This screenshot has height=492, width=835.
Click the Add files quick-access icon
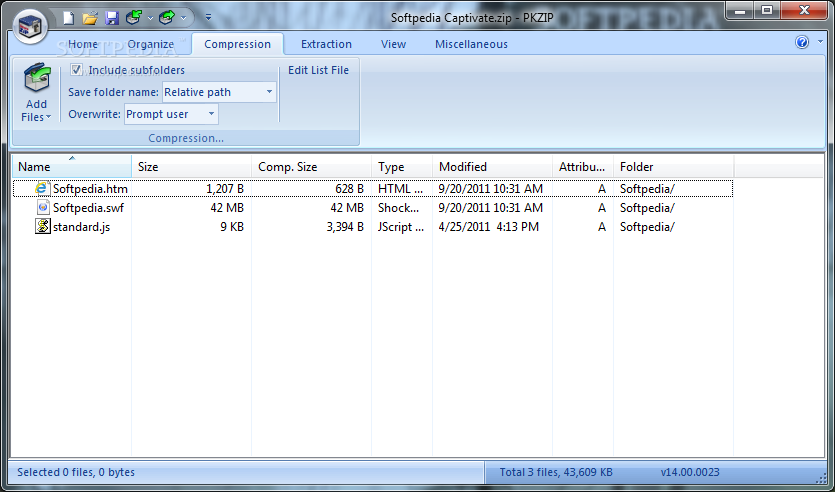click(133, 18)
